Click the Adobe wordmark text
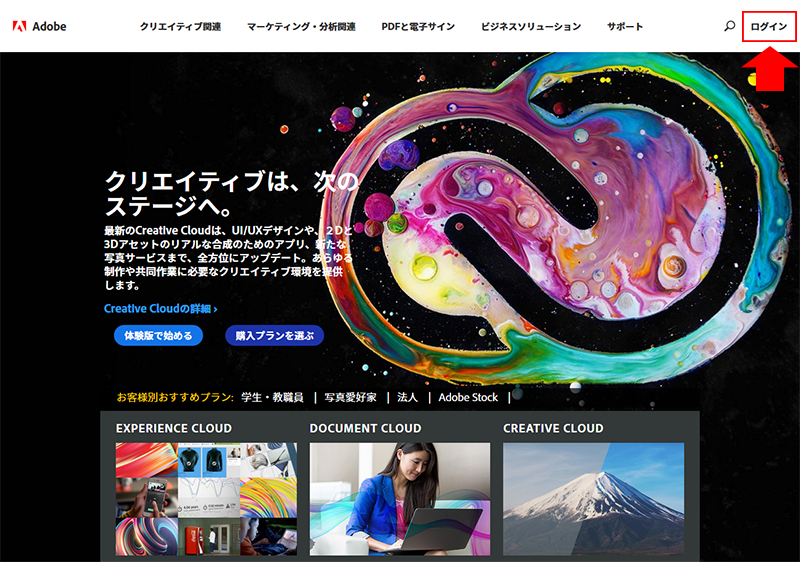Viewport: 800px width, 562px height. point(49,27)
